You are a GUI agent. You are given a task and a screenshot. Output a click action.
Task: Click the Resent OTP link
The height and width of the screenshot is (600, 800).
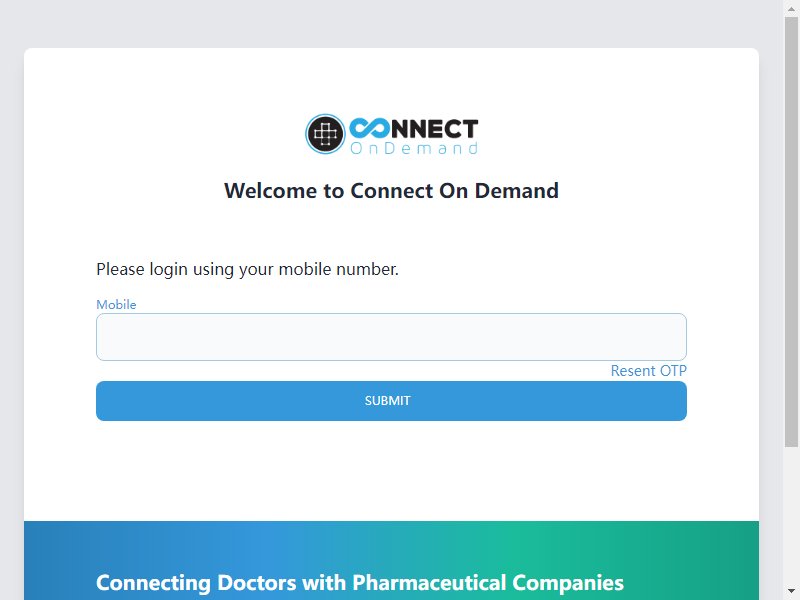coord(648,371)
